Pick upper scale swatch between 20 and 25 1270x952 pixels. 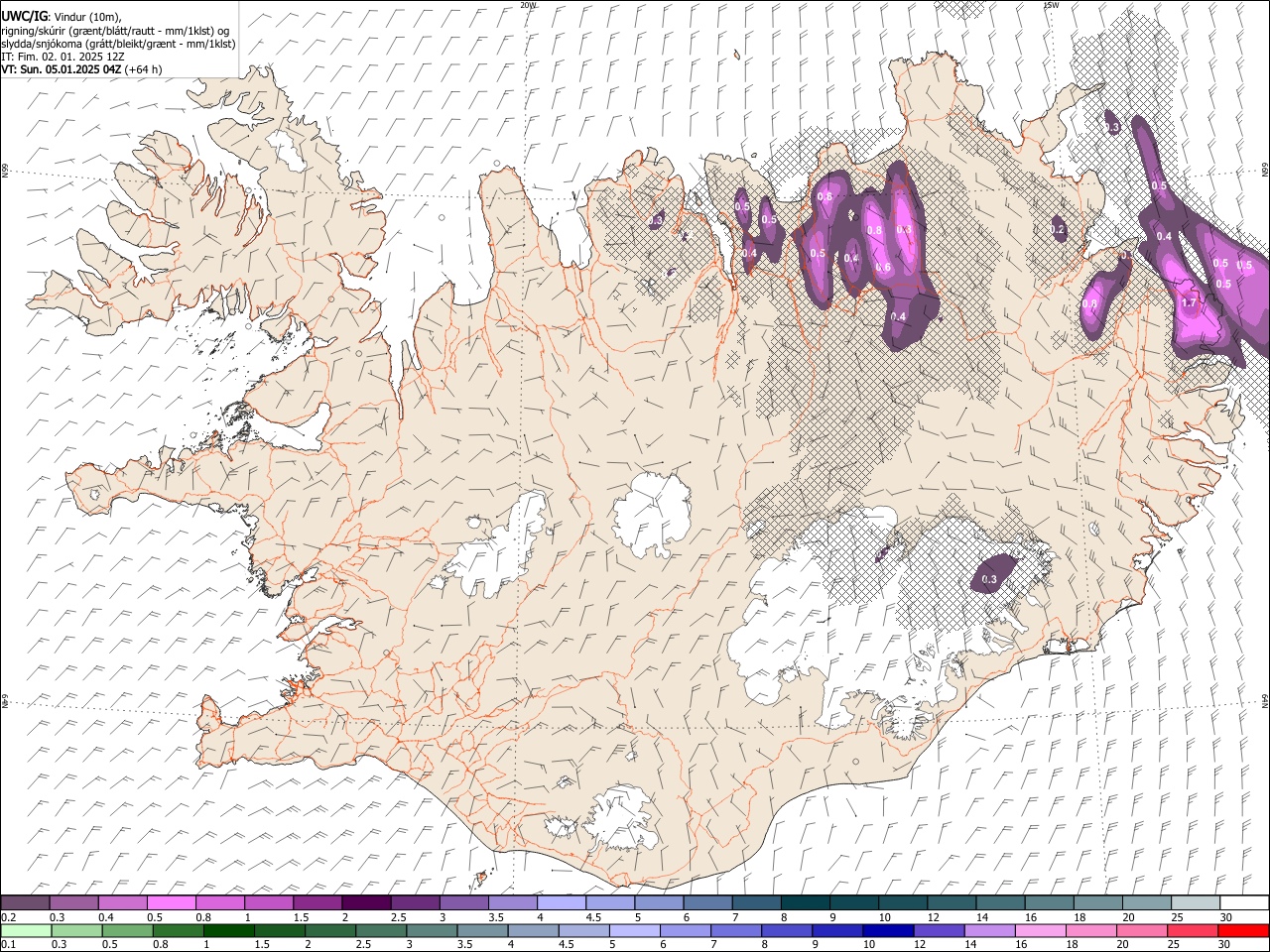coord(1147,903)
